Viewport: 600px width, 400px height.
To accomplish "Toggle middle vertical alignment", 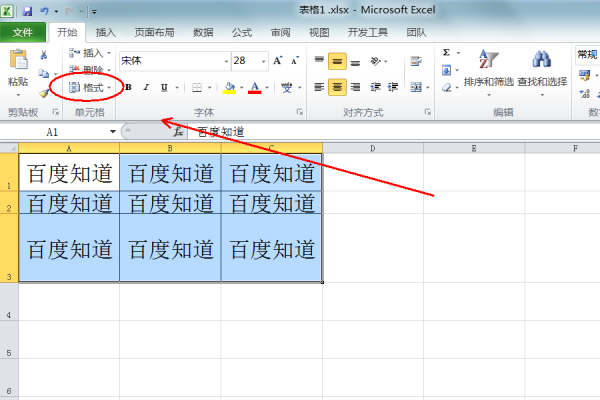I will pyautogui.click(x=337, y=61).
